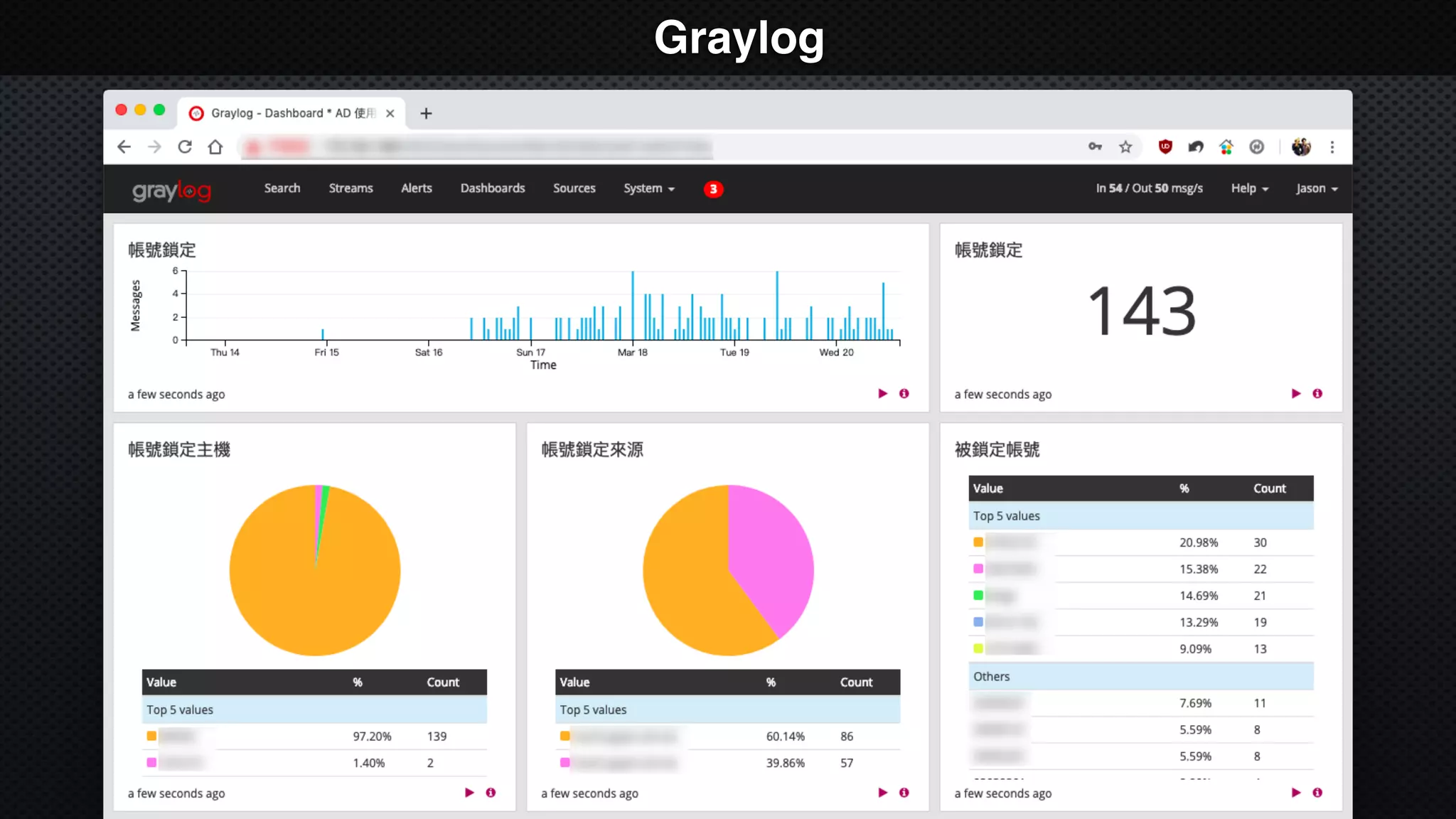Click the 帳號鎖定主機 widget title
Viewport: 1456px width, 819px height.
tap(179, 449)
